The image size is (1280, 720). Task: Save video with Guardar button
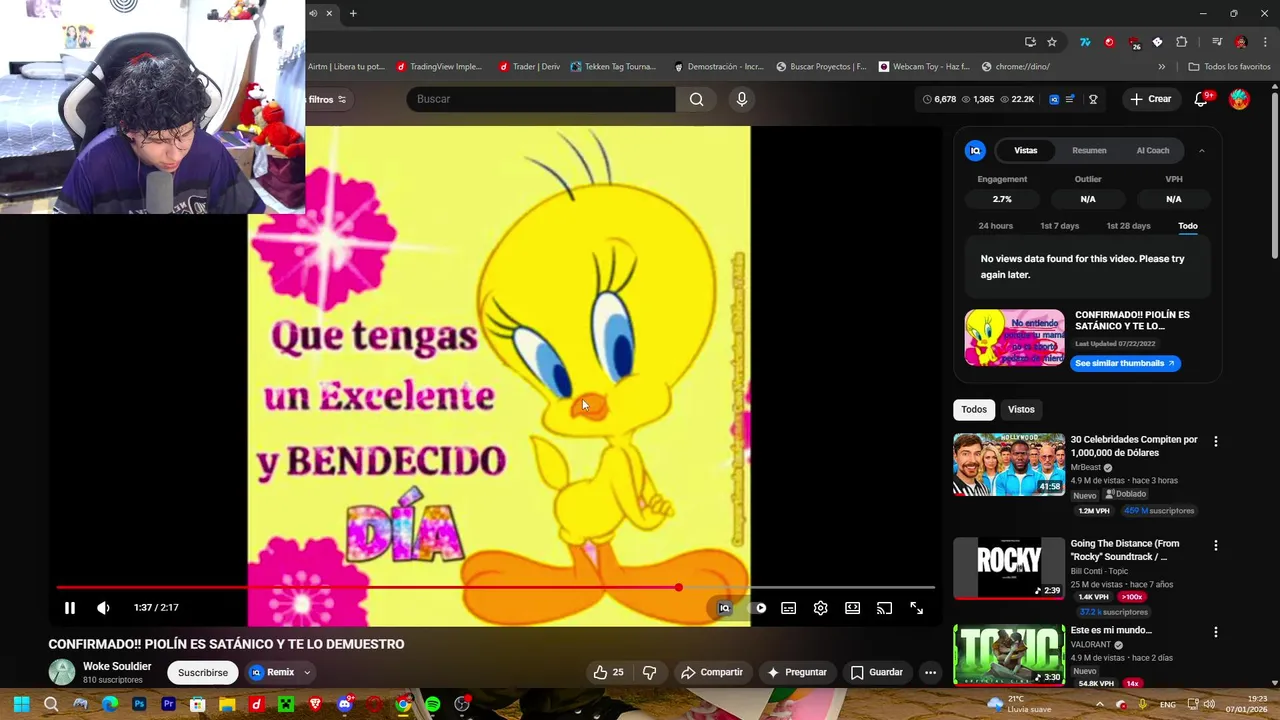(876, 672)
